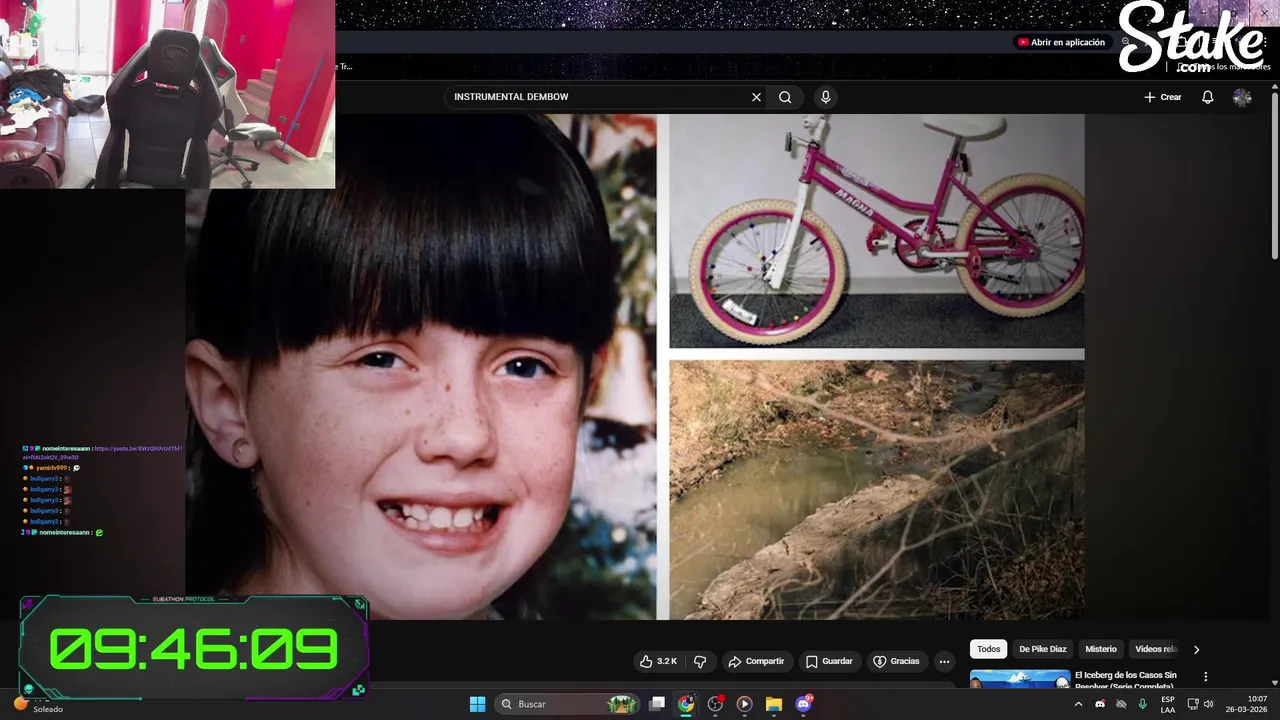The image size is (1280, 720).
Task: Click the taskbar Buscar search box
Action: pos(568,704)
